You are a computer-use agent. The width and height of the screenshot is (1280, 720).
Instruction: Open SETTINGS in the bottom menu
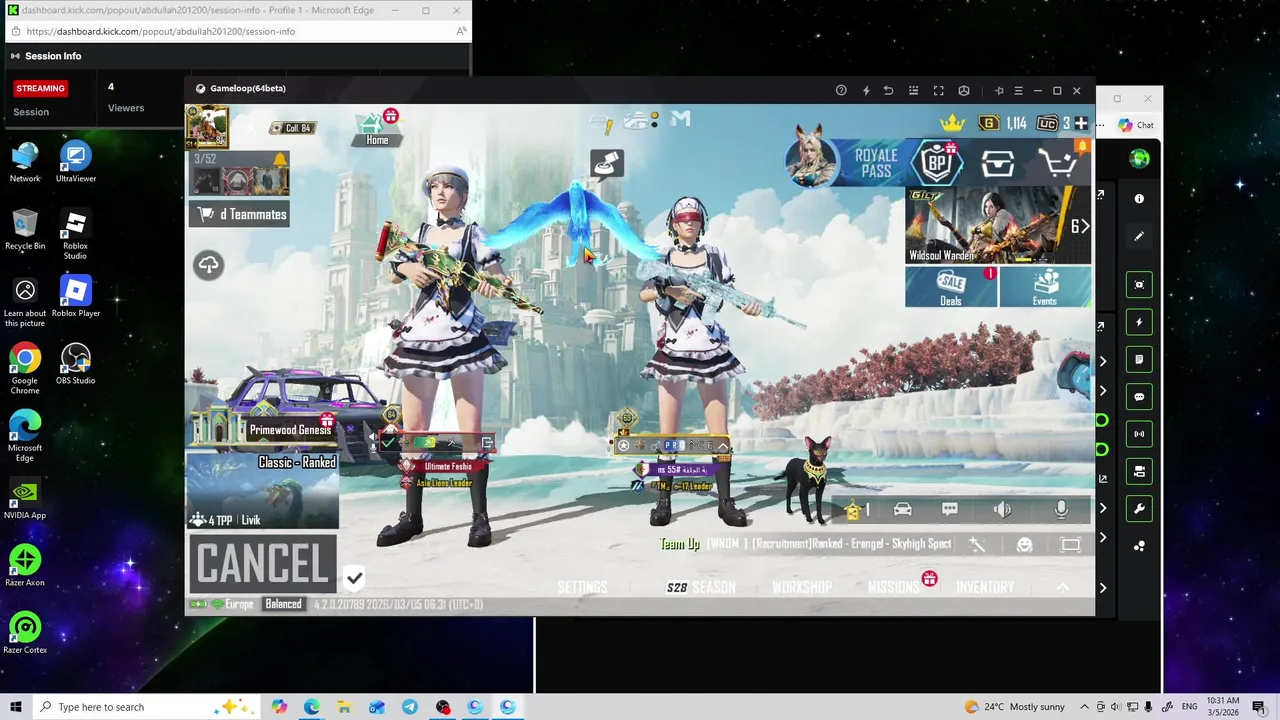[x=582, y=587]
